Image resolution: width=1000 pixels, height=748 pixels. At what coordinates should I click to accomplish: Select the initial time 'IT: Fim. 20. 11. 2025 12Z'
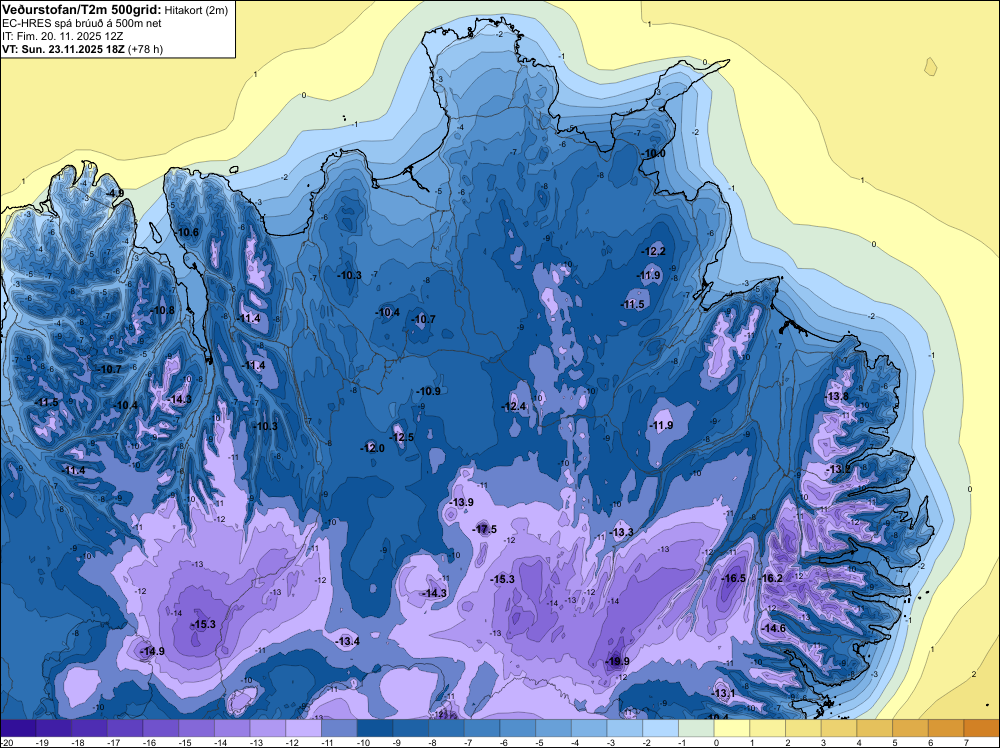click(x=62, y=36)
